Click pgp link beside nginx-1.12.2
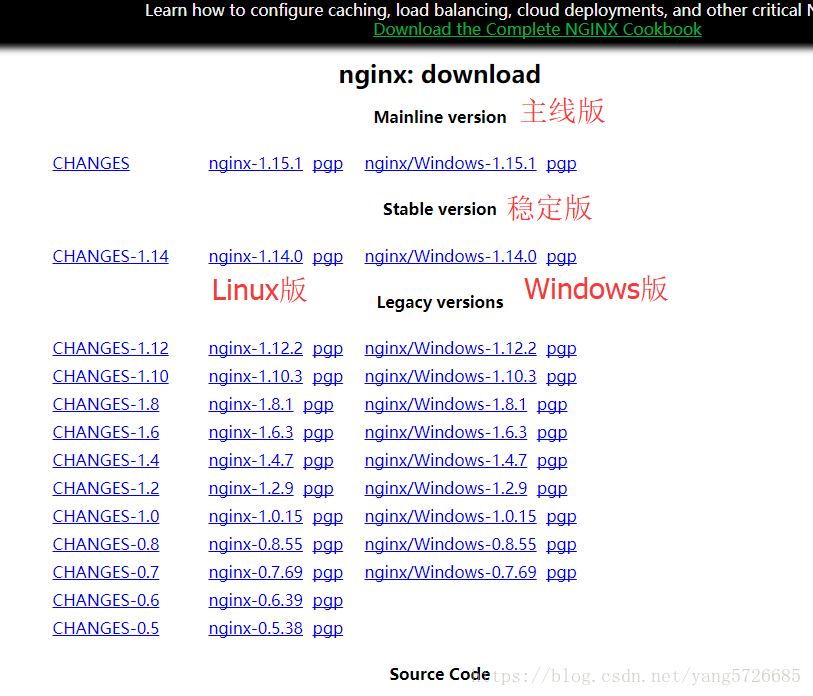Viewport: 813px width, 696px height. pos(328,350)
